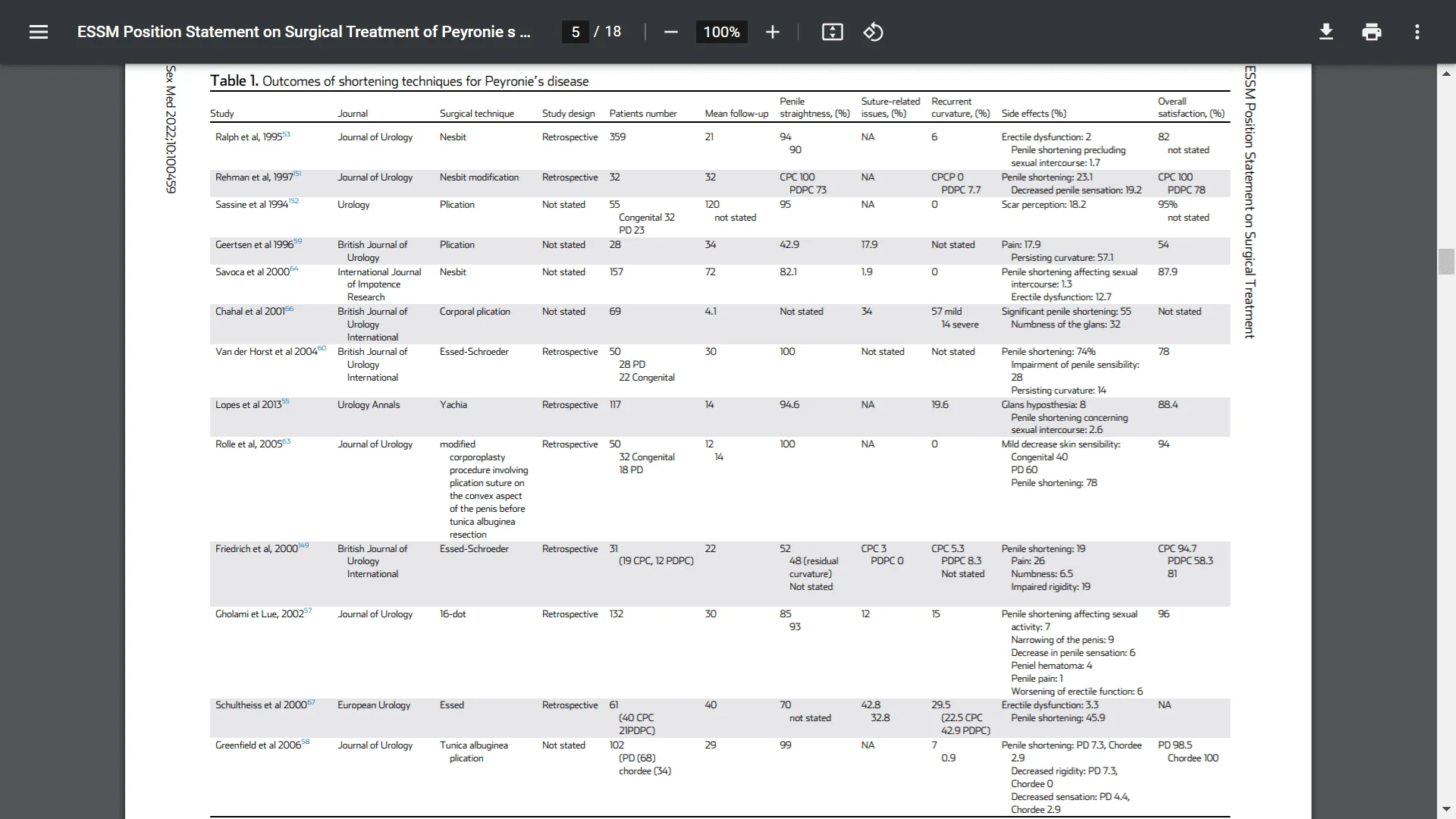
Task: Click the scrollbar up arrow
Action: point(1446,74)
